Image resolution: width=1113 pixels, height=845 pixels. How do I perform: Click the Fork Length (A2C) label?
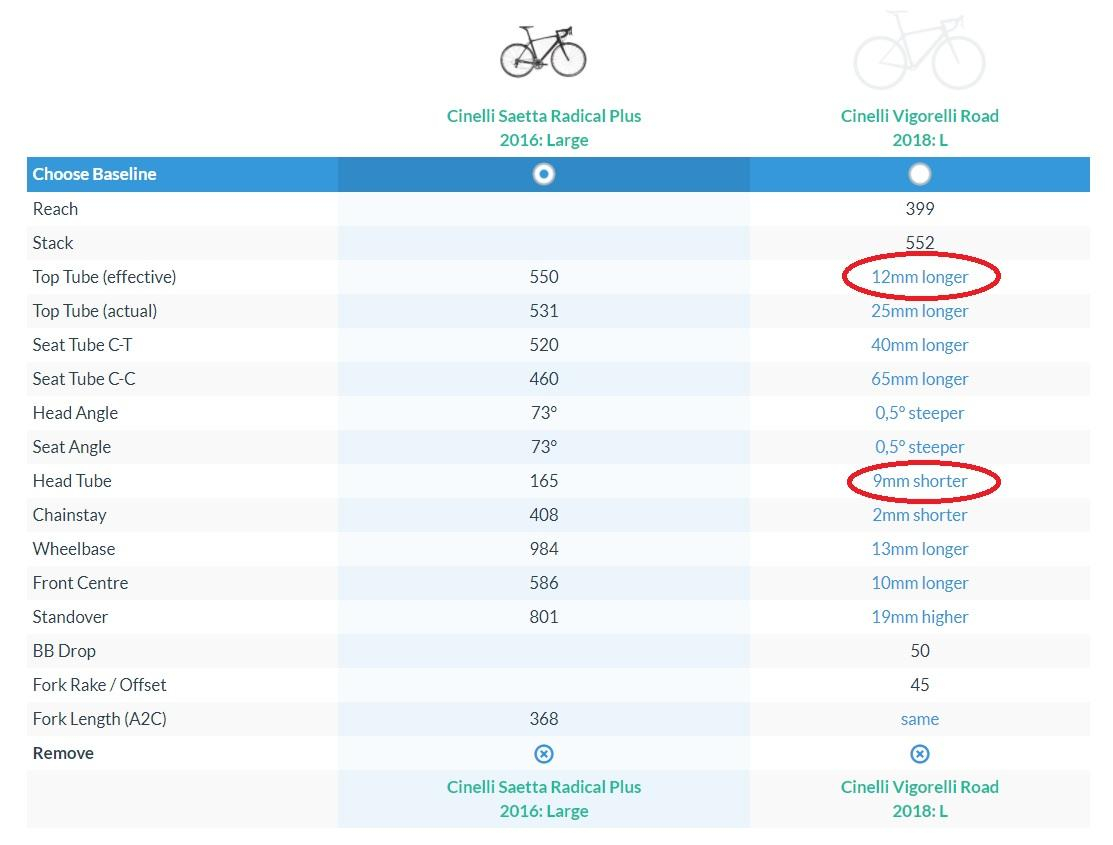coord(99,719)
